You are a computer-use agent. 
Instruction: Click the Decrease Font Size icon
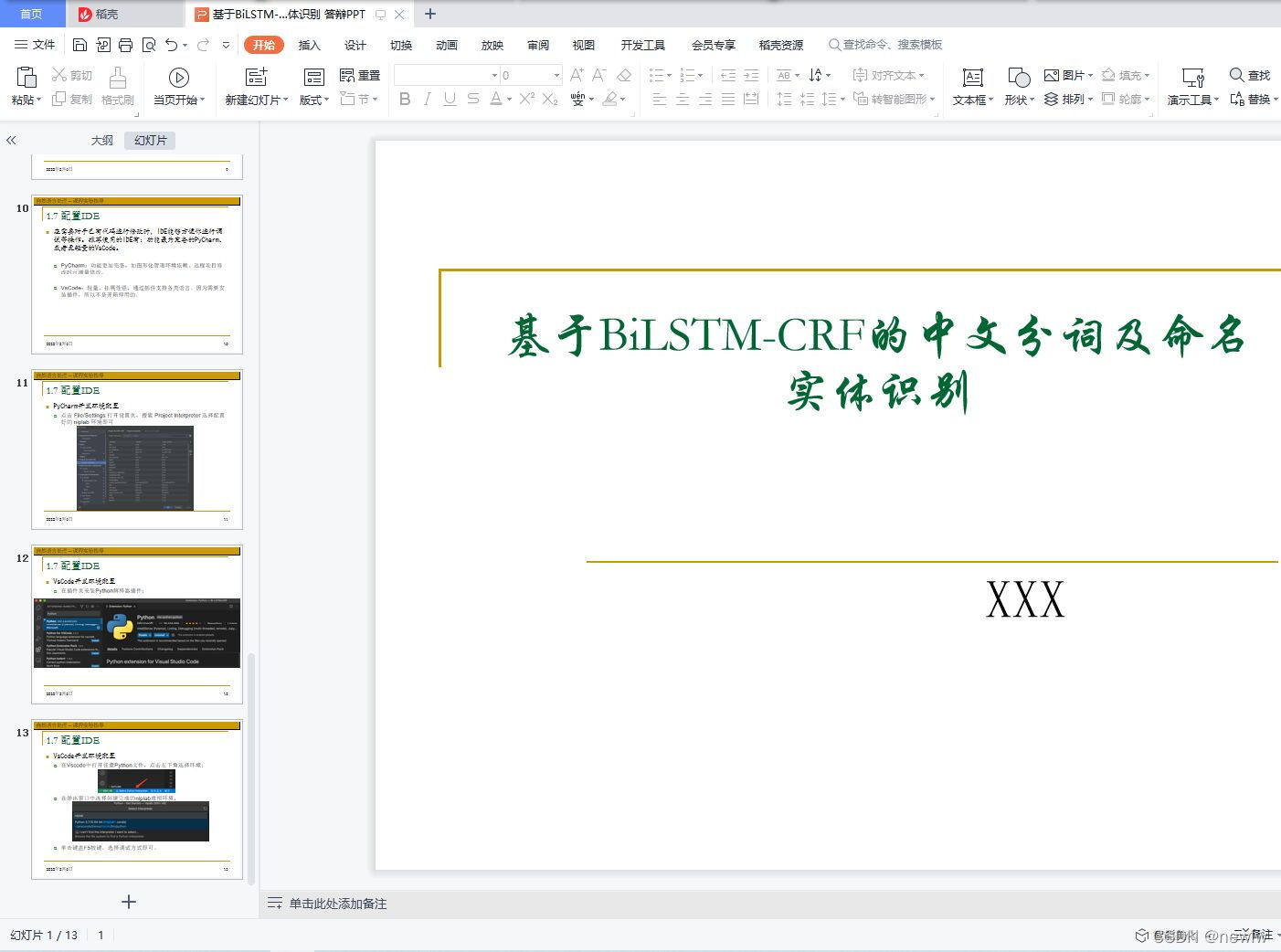pyautogui.click(x=599, y=75)
